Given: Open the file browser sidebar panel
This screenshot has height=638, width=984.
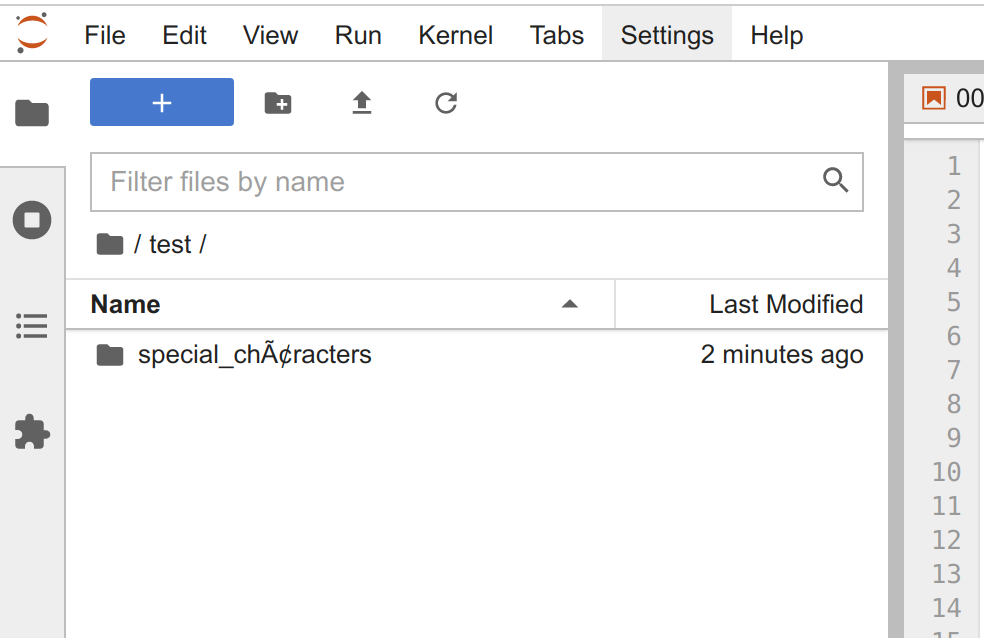Looking at the screenshot, I should pos(32,112).
